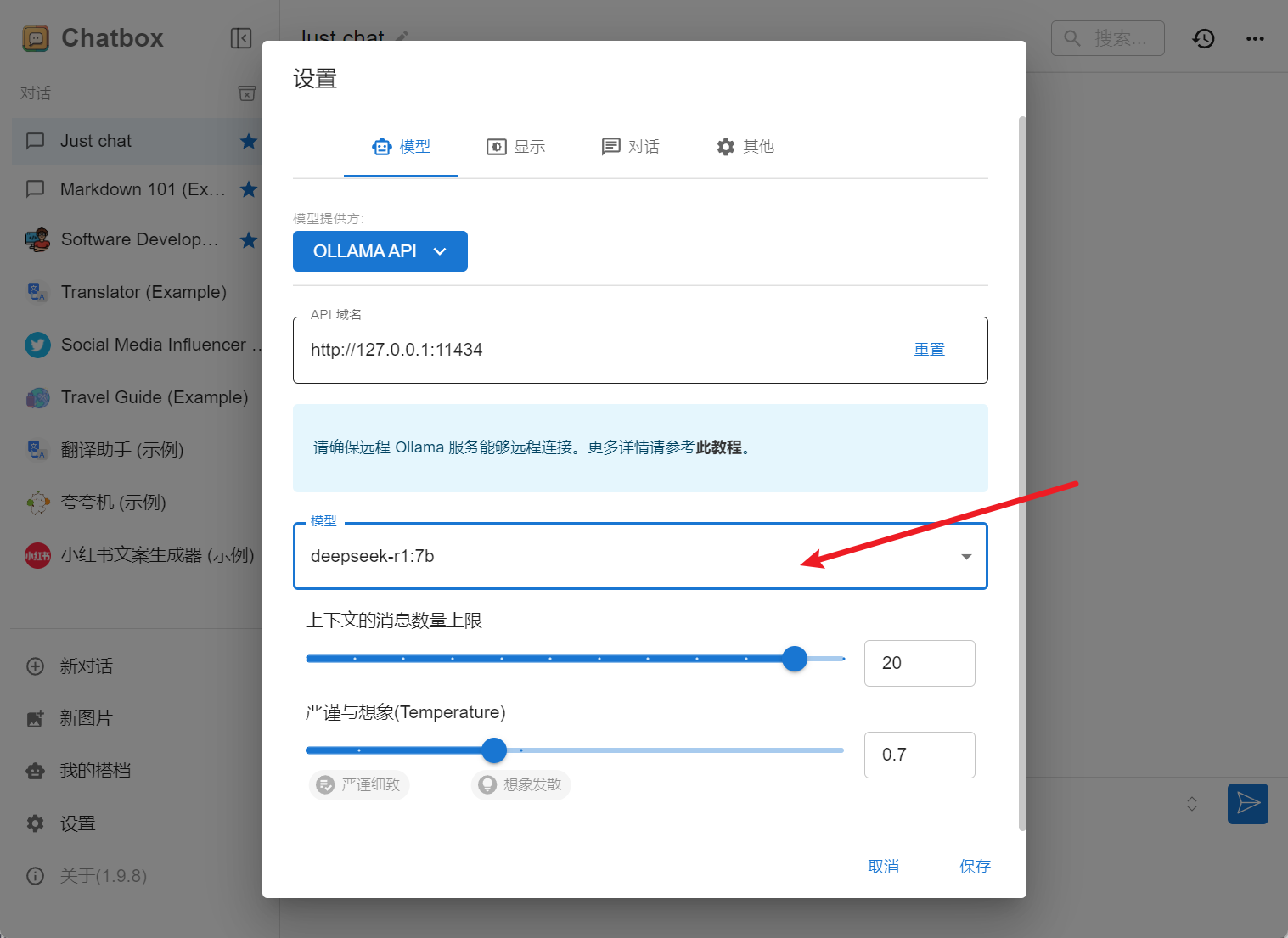1288x938 pixels.
Task: Open the 关于(1.9.8) about entry
Action: pos(137,876)
